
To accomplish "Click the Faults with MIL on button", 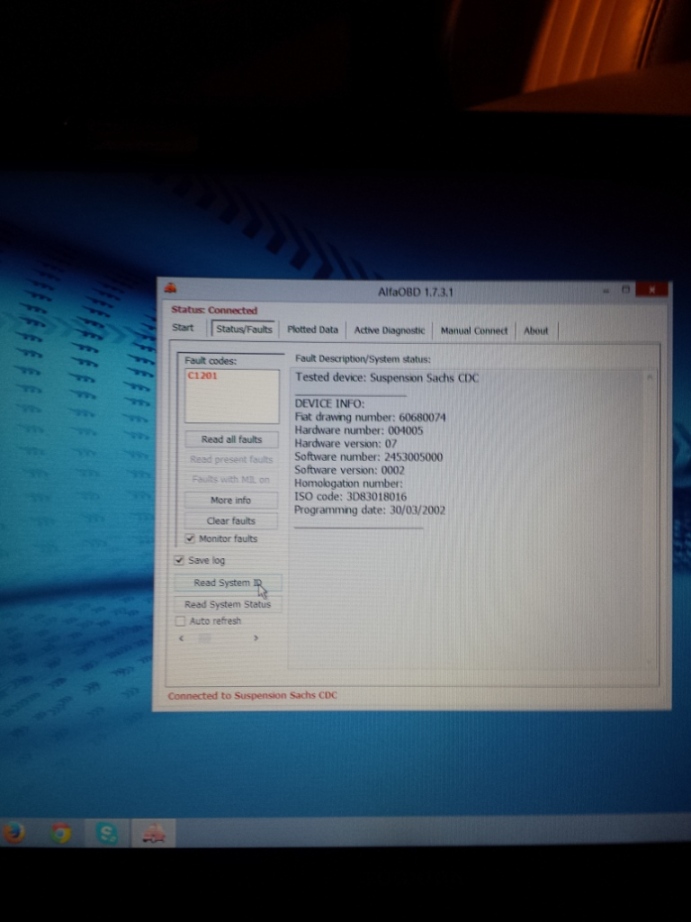I will click(x=231, y=479).
